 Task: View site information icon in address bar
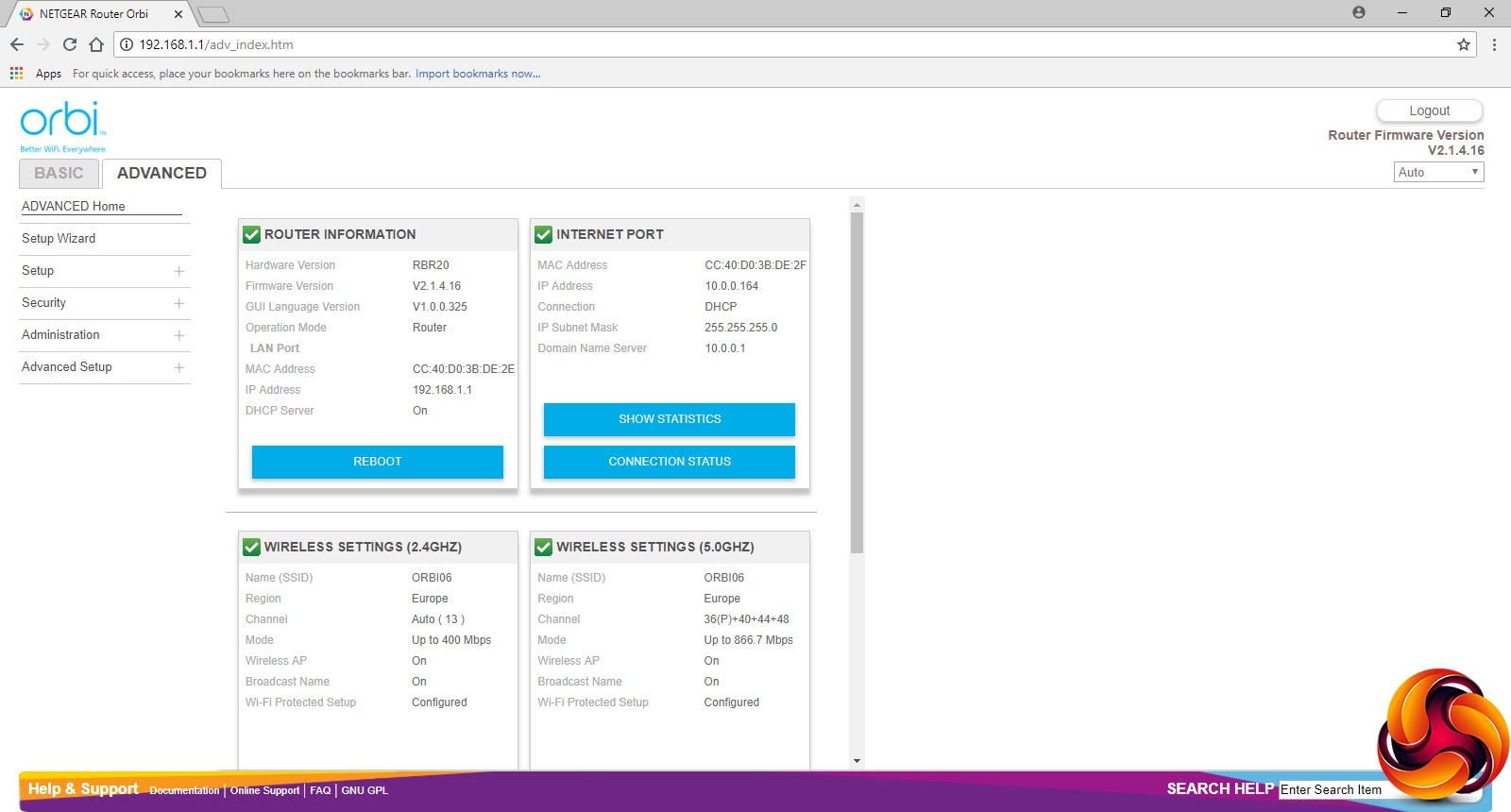click(x=127, y=44)
